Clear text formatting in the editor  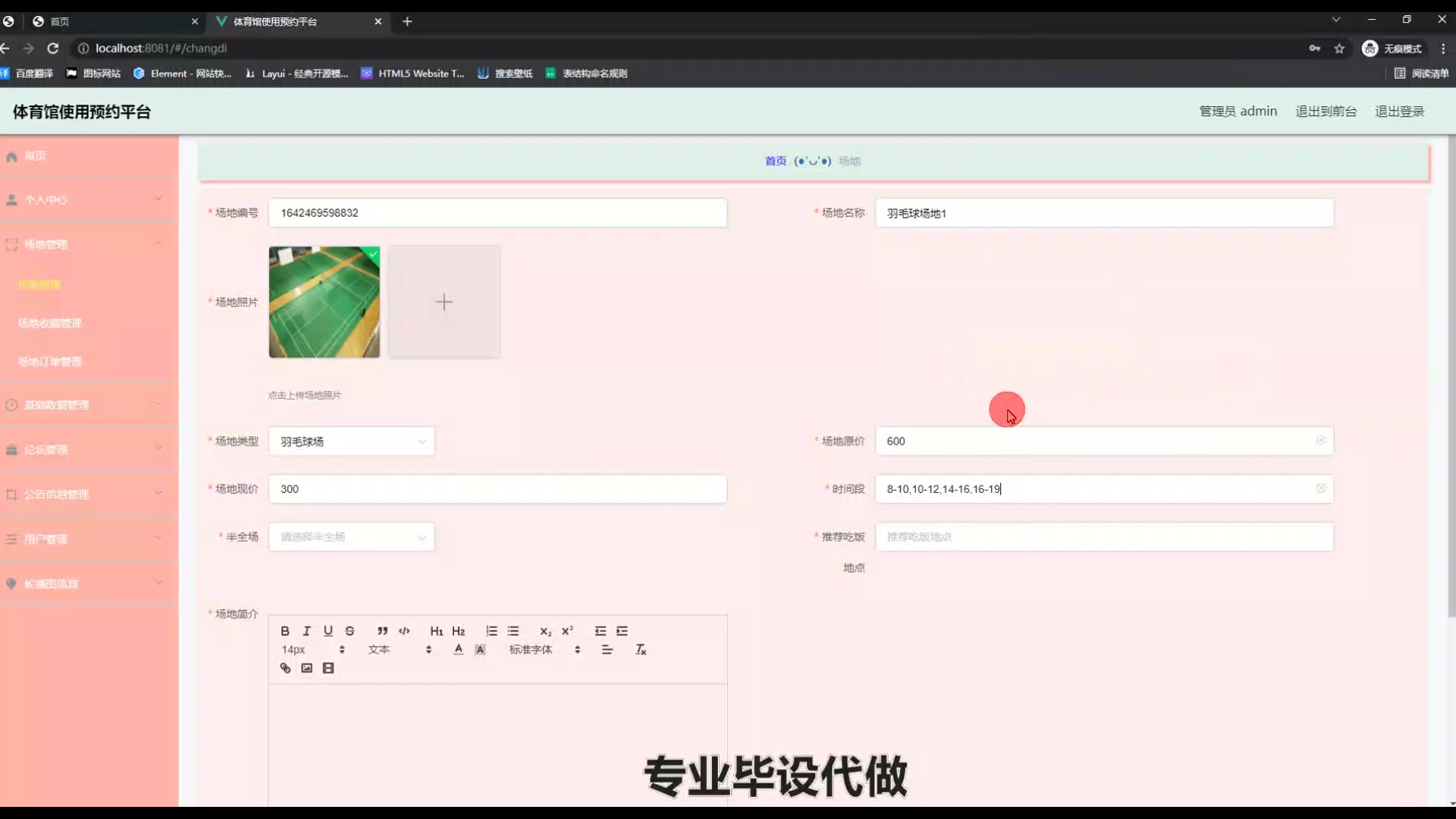641,650
